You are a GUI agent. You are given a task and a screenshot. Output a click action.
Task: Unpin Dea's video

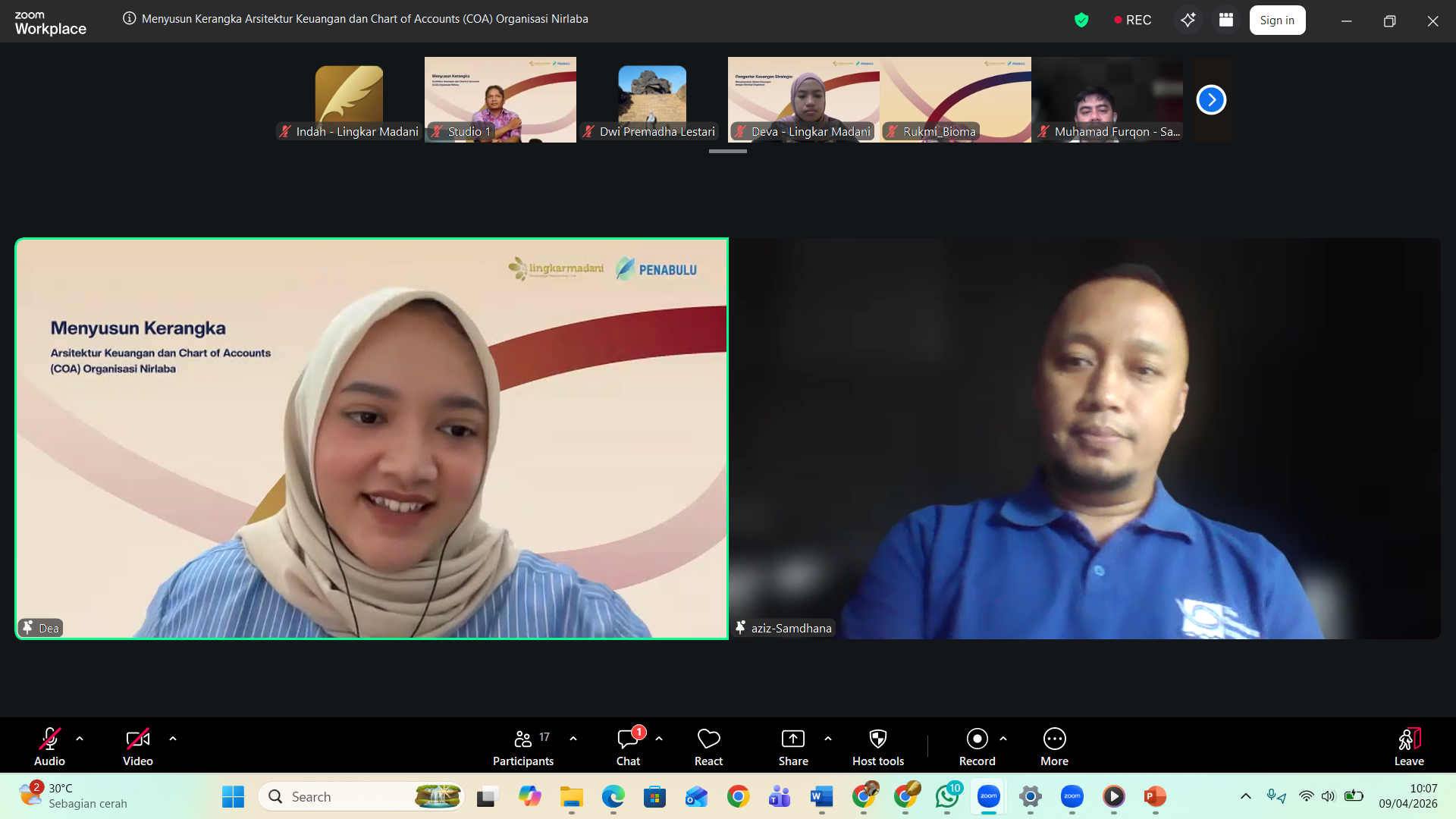pyautogui.click(x=27, y=628)
